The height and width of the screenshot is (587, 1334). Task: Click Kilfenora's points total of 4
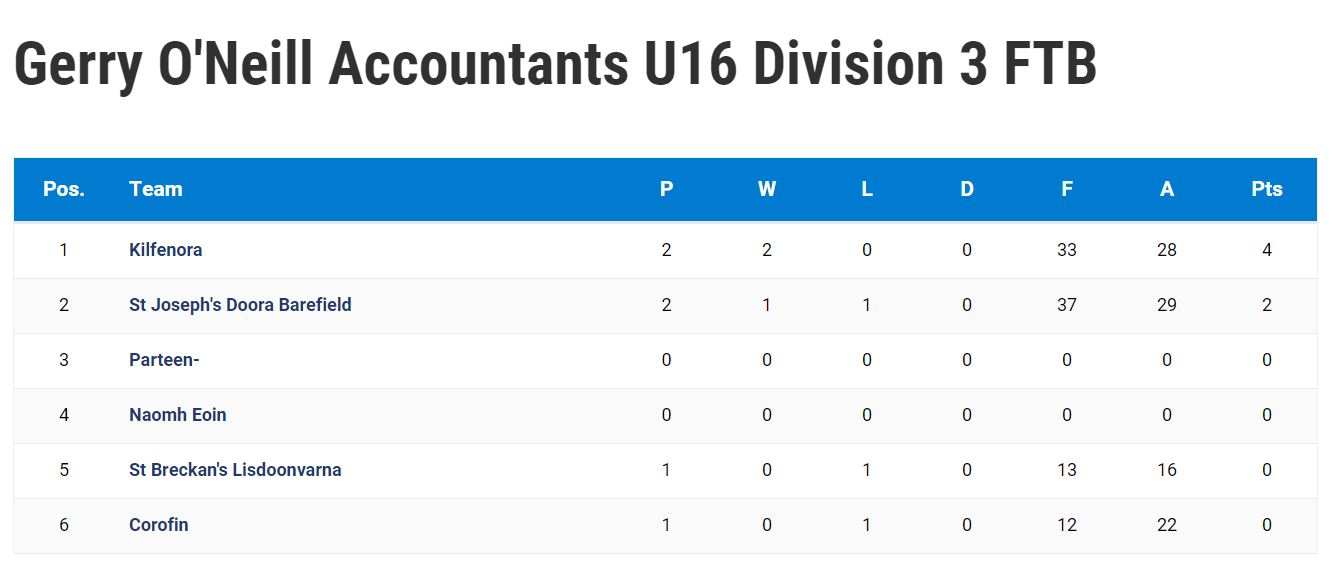point(1267,250)
